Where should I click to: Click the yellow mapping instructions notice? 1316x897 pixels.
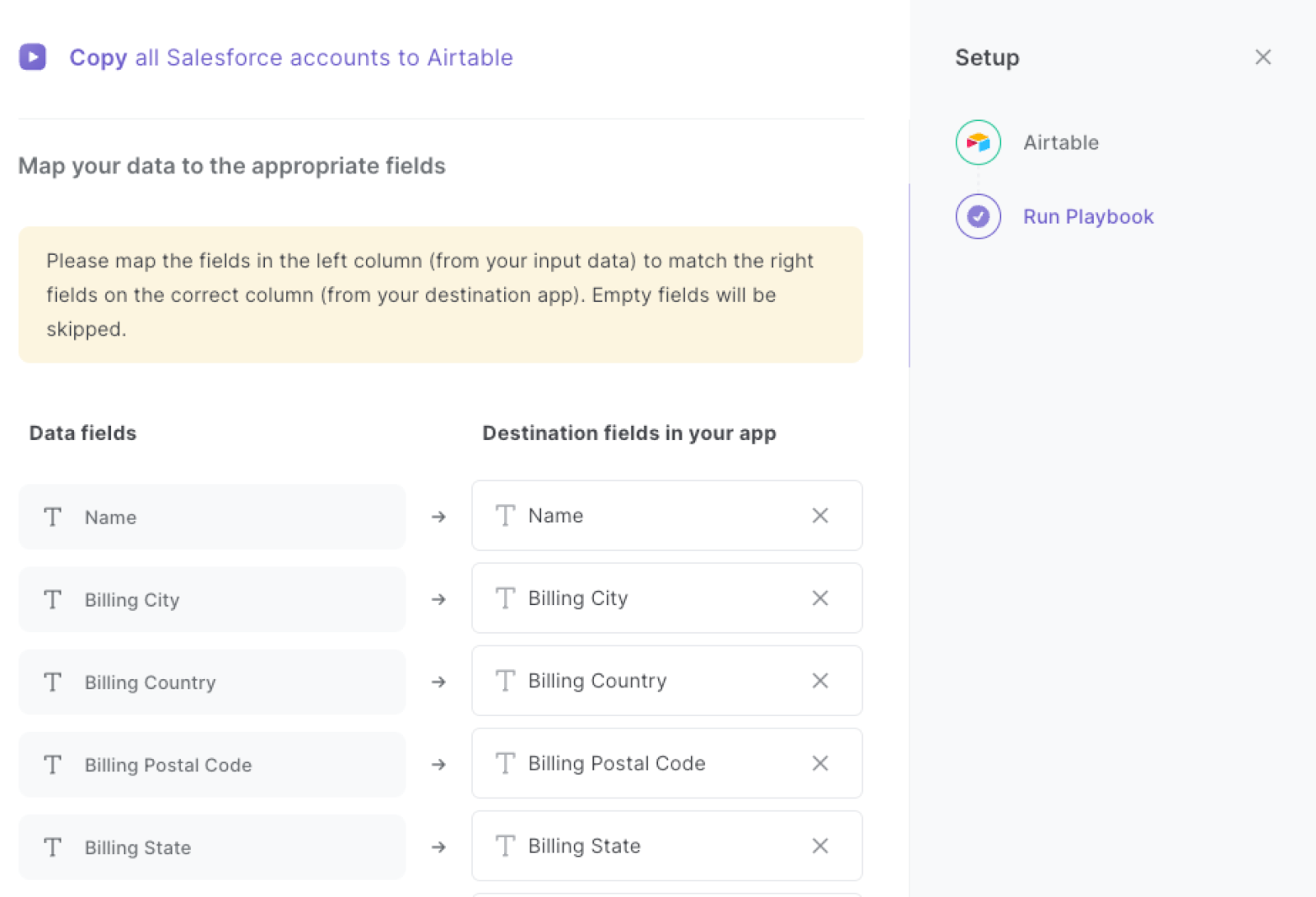pyautogui.click(x=441, y=294)
